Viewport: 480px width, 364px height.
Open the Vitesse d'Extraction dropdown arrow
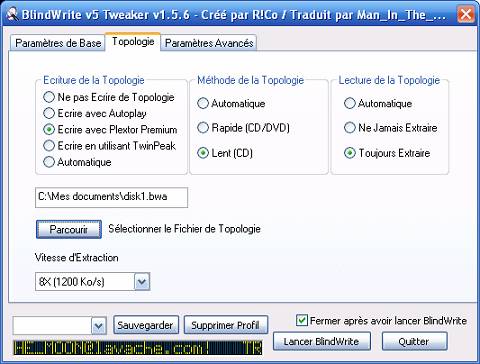pyautogui.click(x=142, y=282)
